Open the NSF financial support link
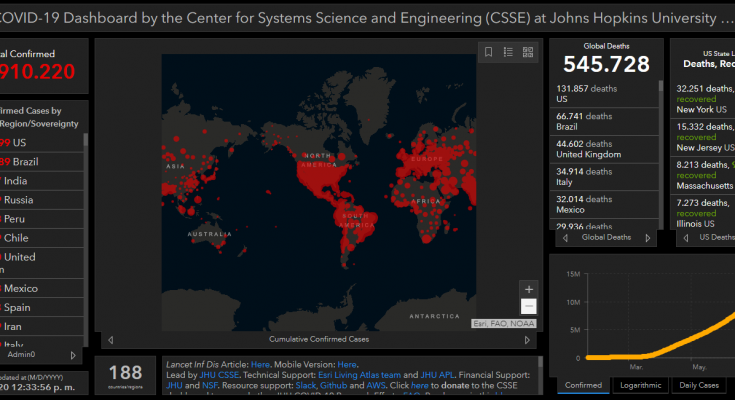735x400 pixels. [210, 385]
